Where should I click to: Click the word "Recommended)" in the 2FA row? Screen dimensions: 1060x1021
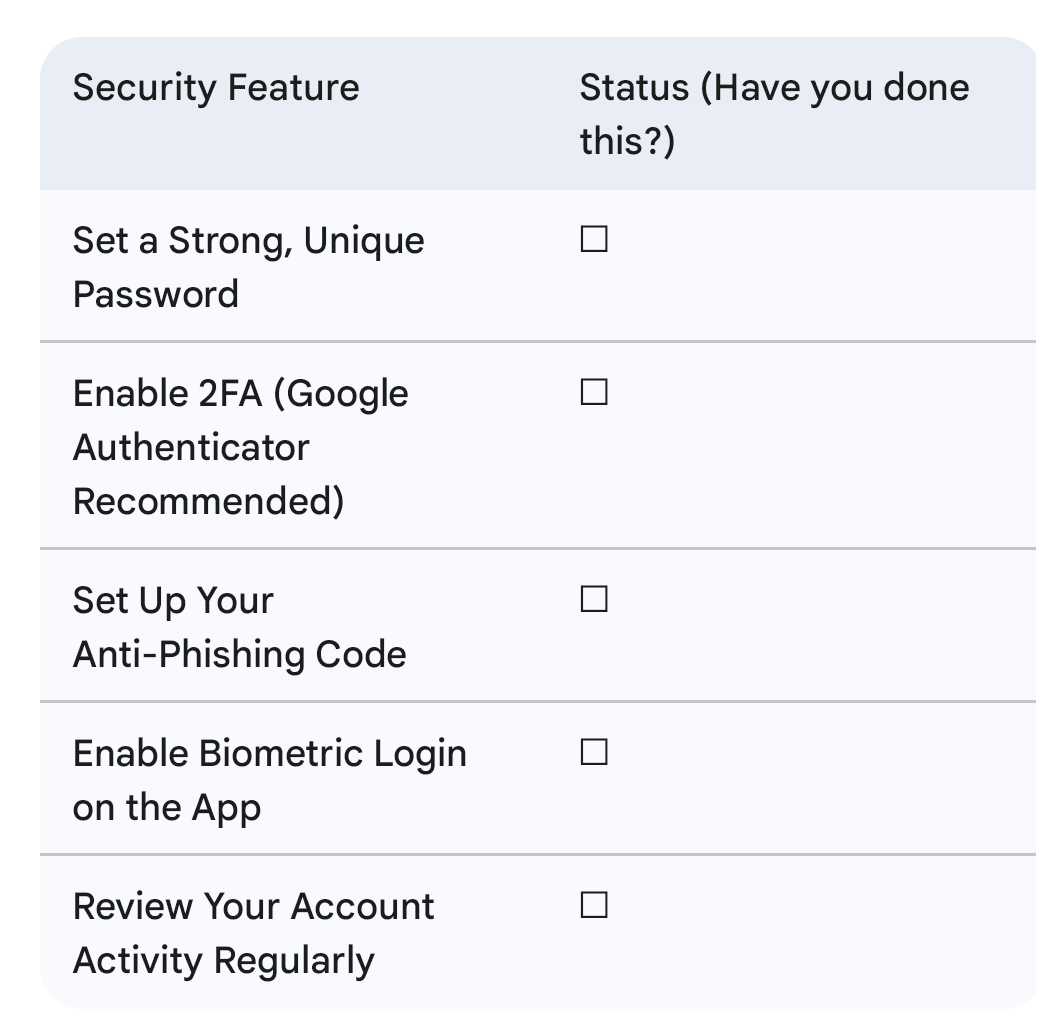[208, 501]
